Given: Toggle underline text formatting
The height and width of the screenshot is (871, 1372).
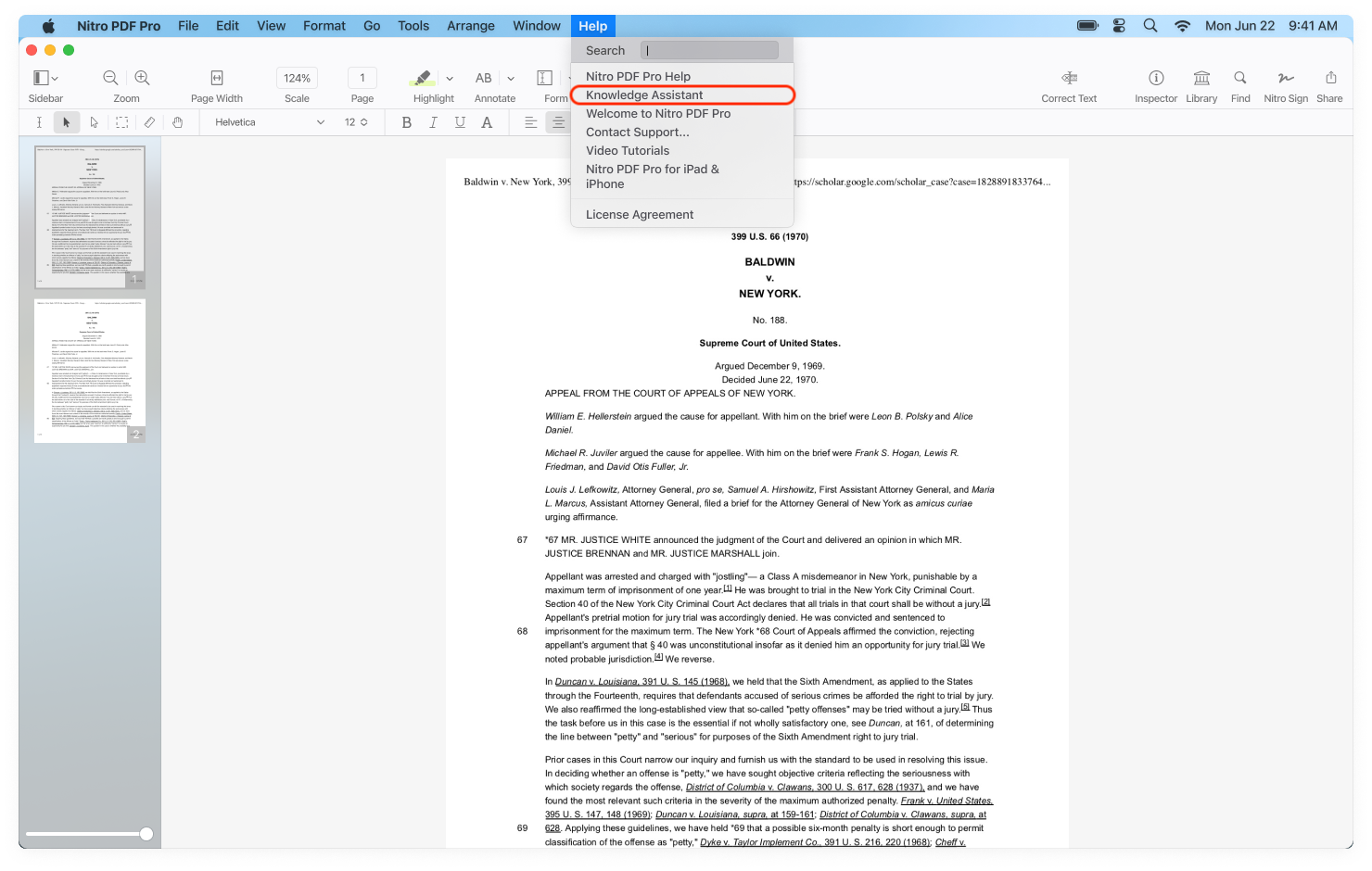Looking at the screenshot, I should (x=460, y=122).
